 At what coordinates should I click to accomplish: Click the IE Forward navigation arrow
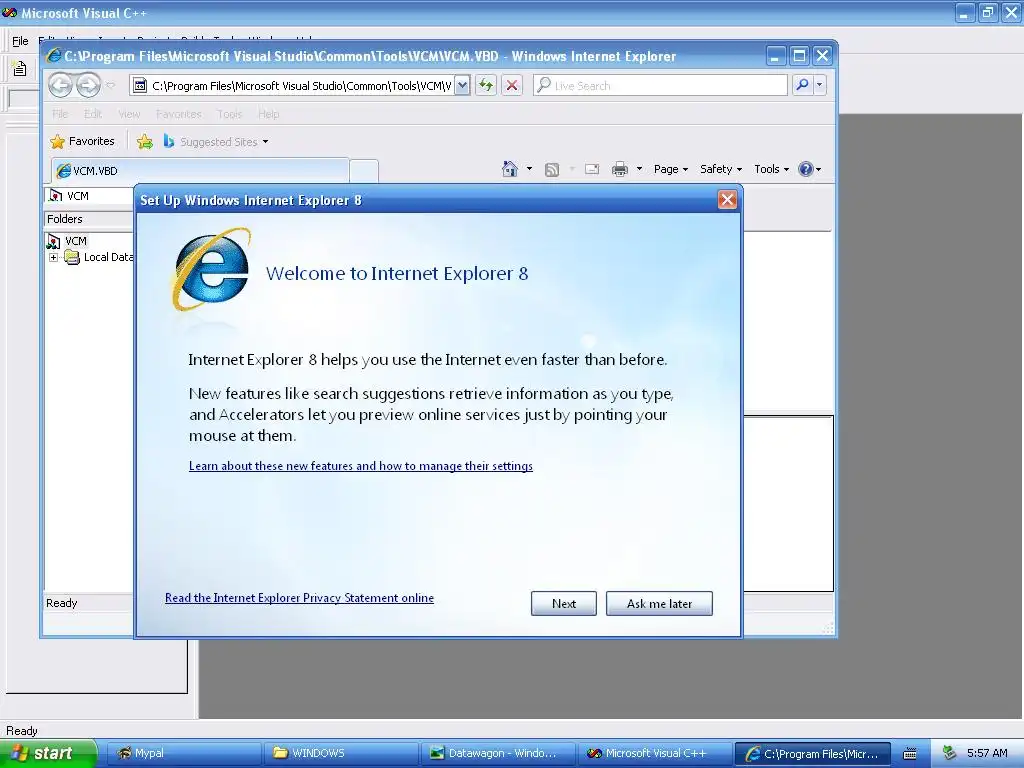pos(88,85)
